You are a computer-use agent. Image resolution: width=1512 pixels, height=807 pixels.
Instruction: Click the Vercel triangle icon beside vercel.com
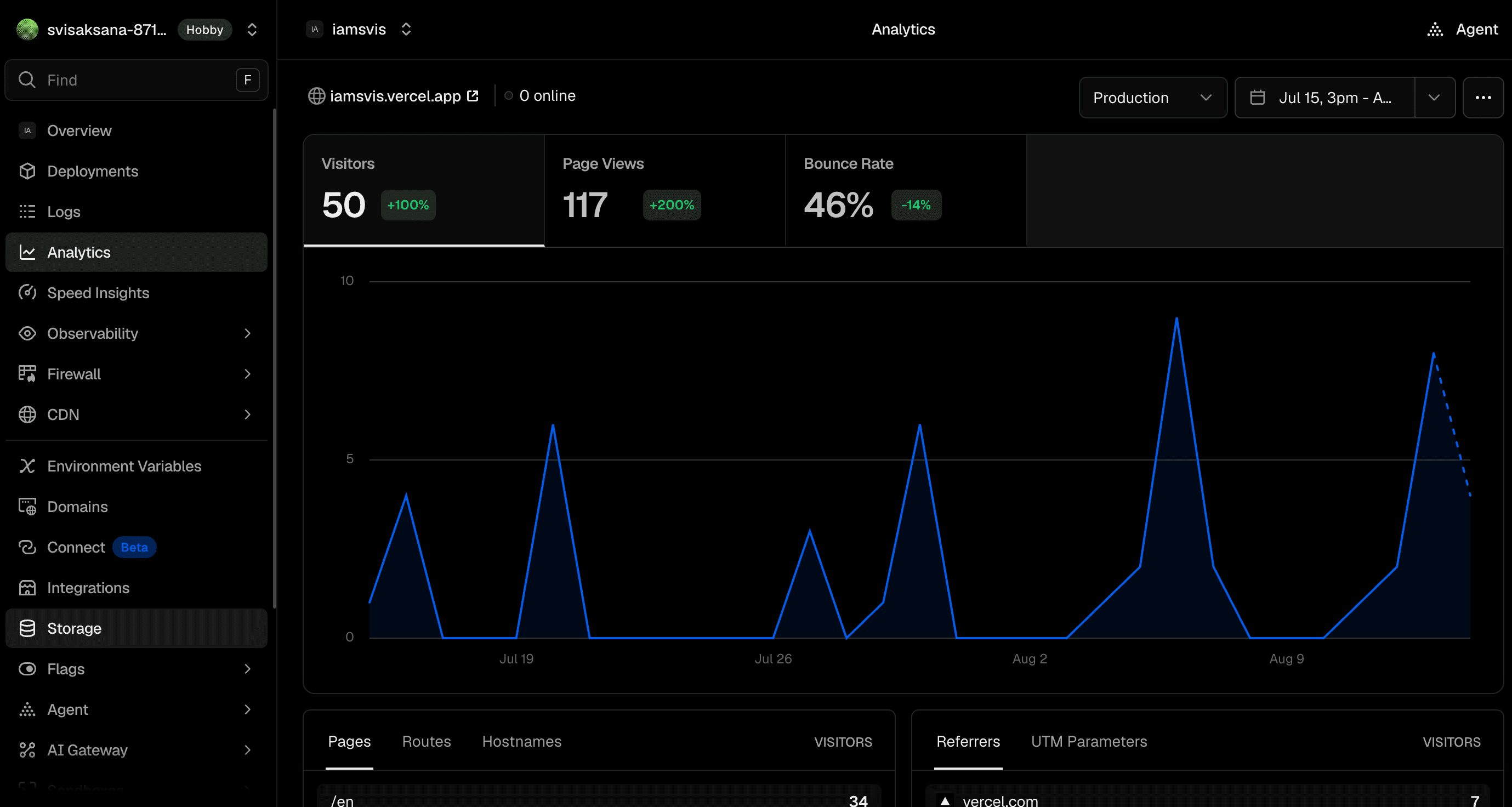945,800
